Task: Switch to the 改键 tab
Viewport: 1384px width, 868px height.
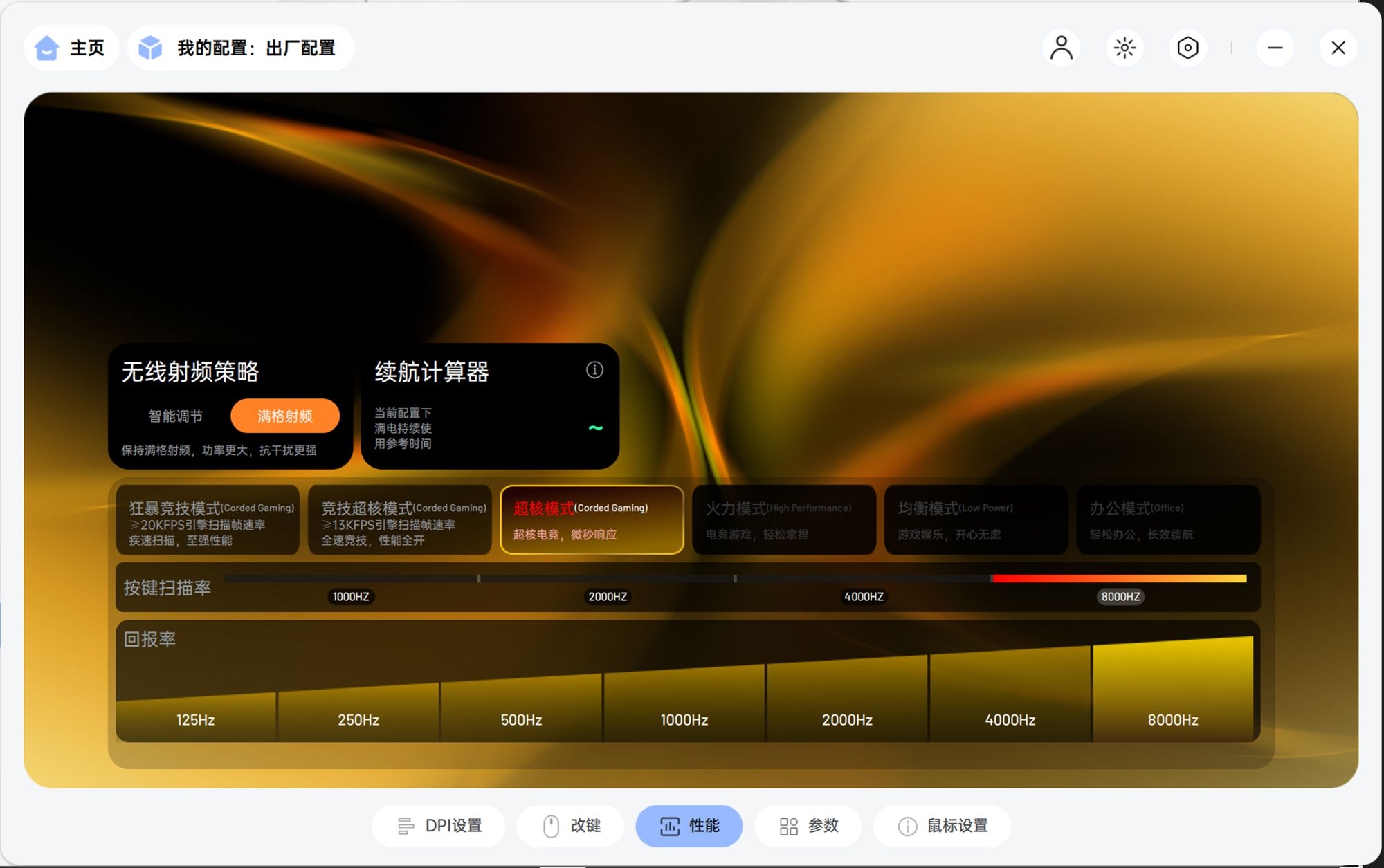Action: 571,826
